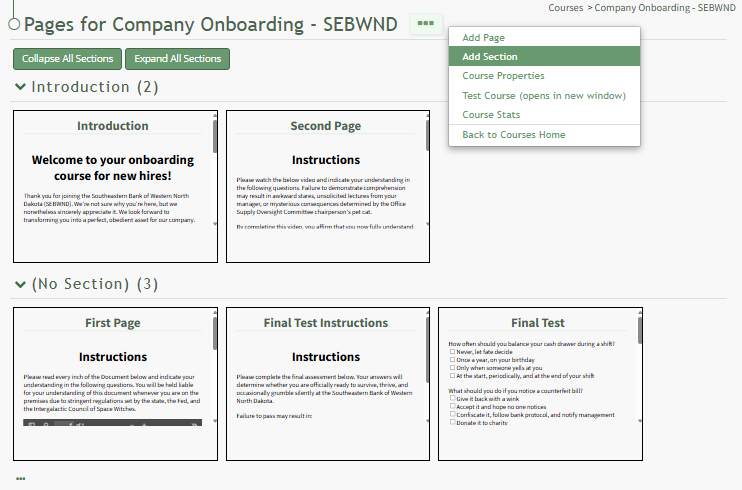Viewport: 742px width, 490px height.
Task: Choose Add Section in the menu
Action: (x=544, y=56)
